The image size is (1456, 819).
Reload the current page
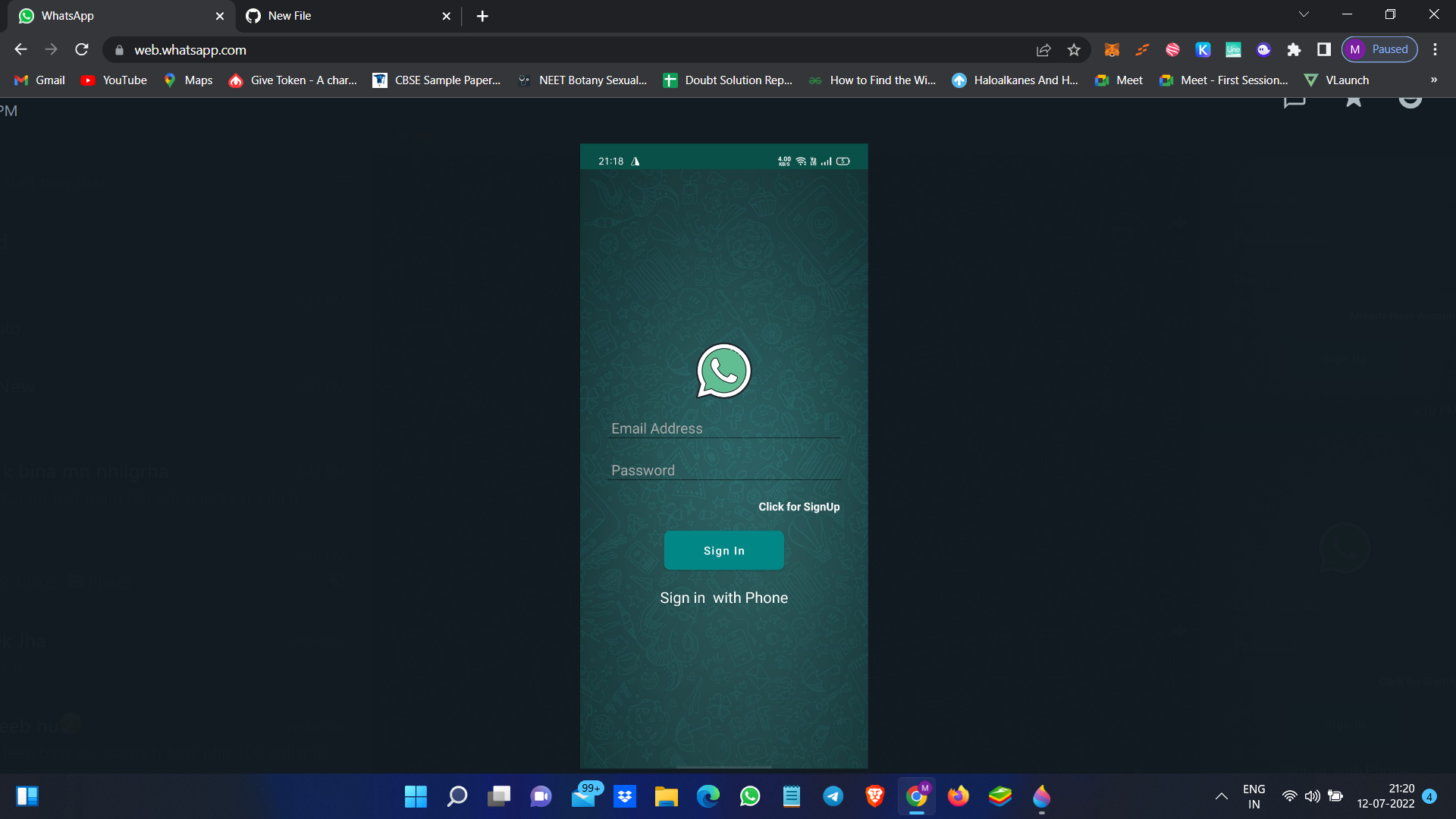(81, 49)
